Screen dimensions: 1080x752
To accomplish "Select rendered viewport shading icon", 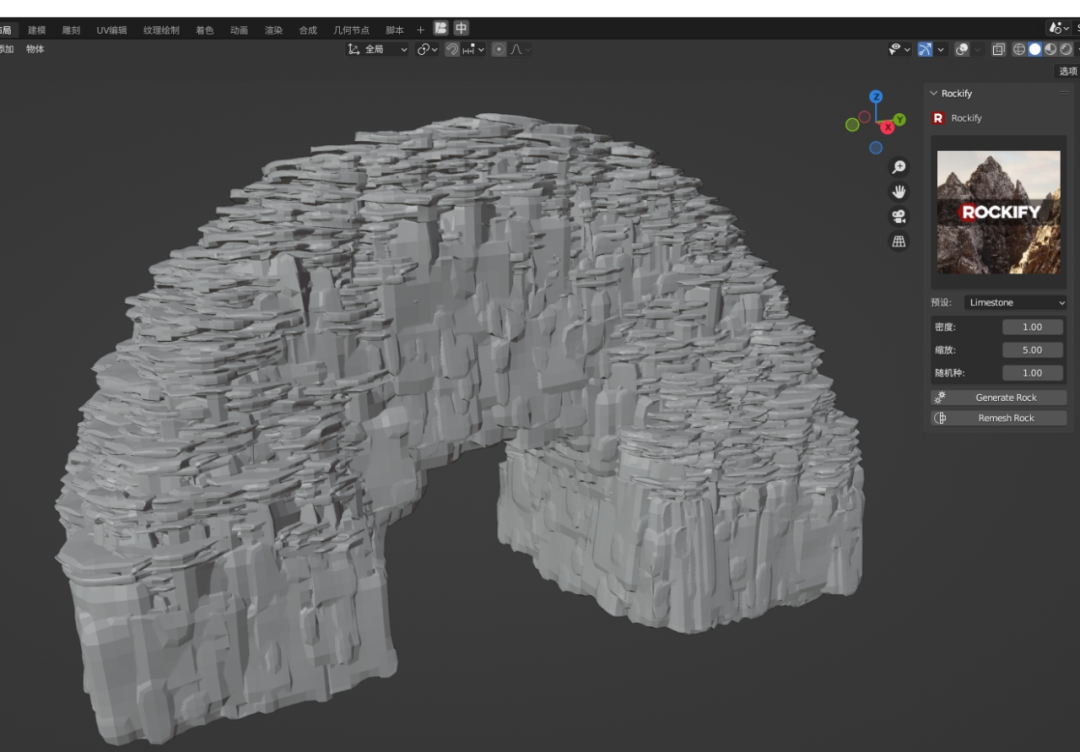I will (x=1066, y=49).
